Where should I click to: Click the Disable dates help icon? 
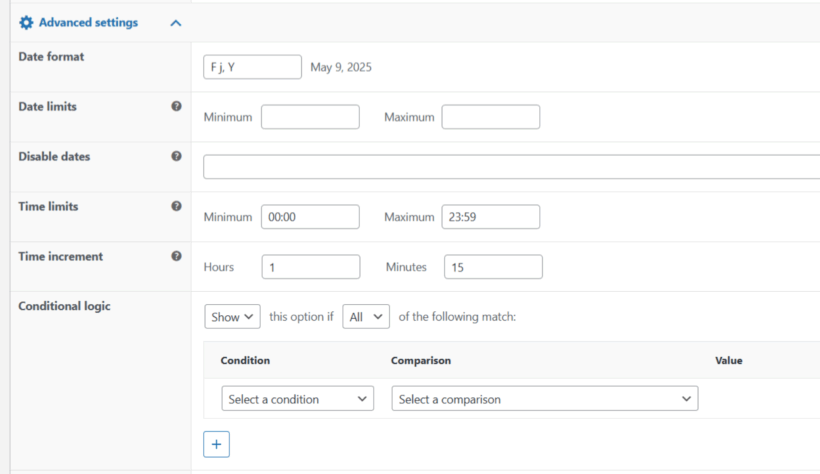[x=176, y=156]
